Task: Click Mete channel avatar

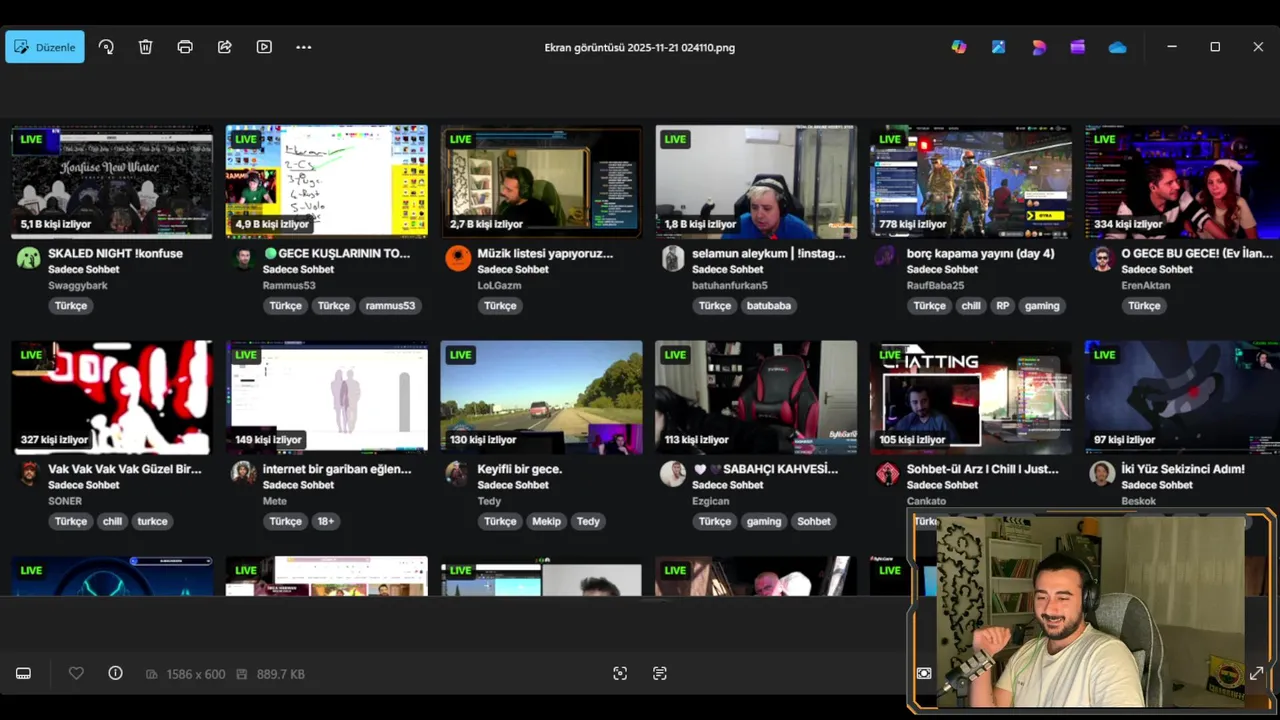Action: [243, 474]
